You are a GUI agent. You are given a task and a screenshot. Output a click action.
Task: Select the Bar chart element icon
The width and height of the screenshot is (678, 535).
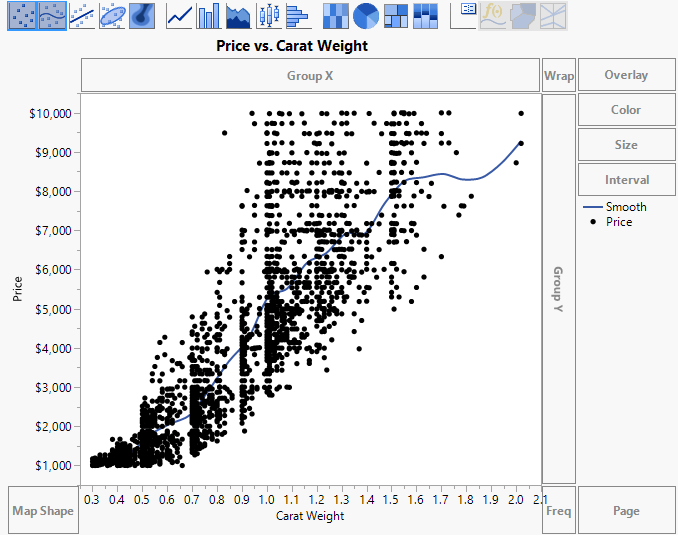[208, 16]
